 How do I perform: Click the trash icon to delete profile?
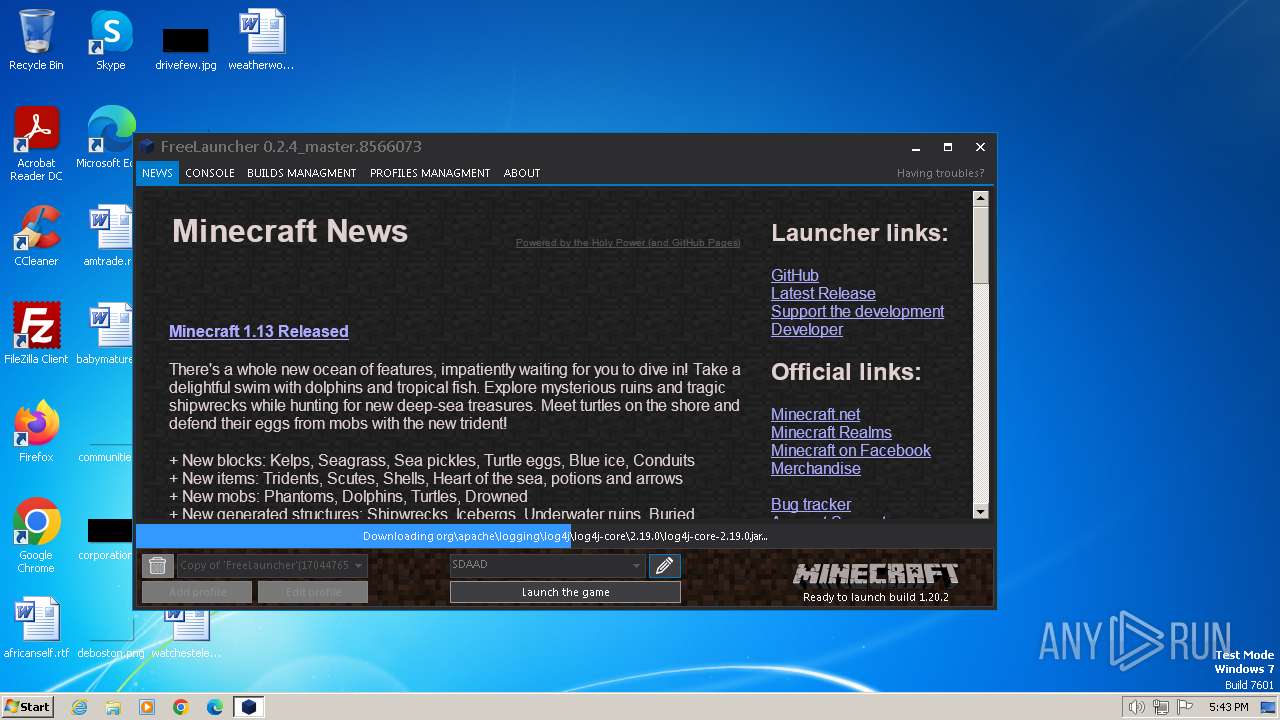coord(157,566)
